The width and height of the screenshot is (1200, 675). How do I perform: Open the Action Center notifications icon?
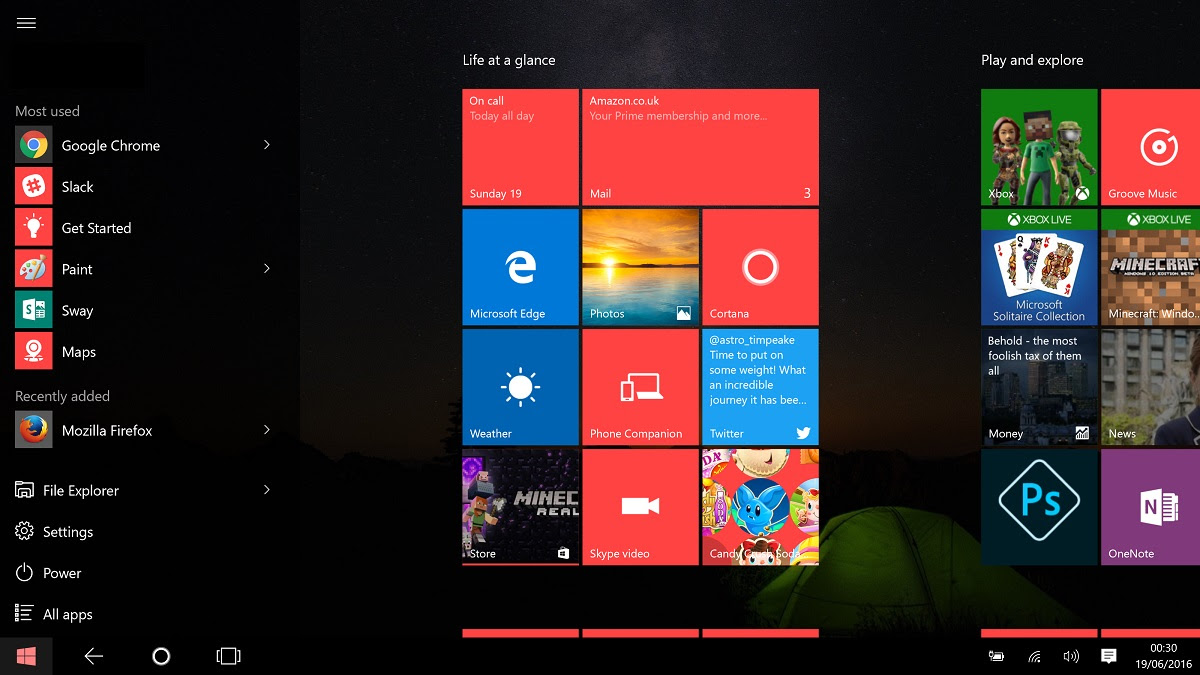1108,656
